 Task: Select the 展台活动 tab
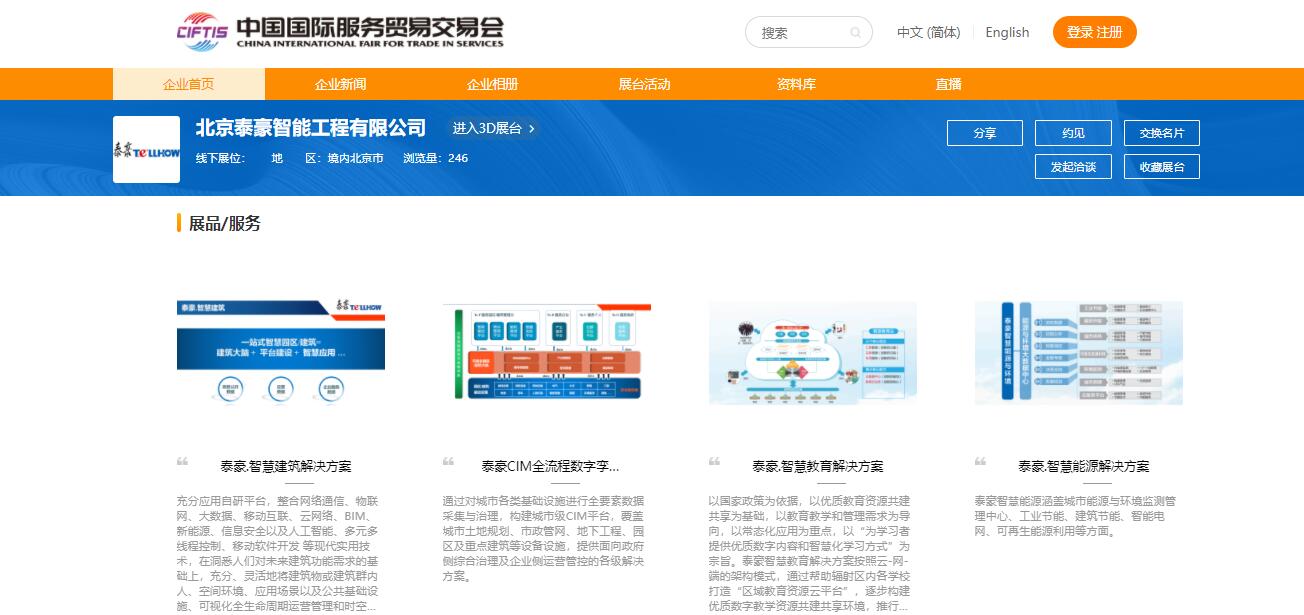(x=645, y=84)
